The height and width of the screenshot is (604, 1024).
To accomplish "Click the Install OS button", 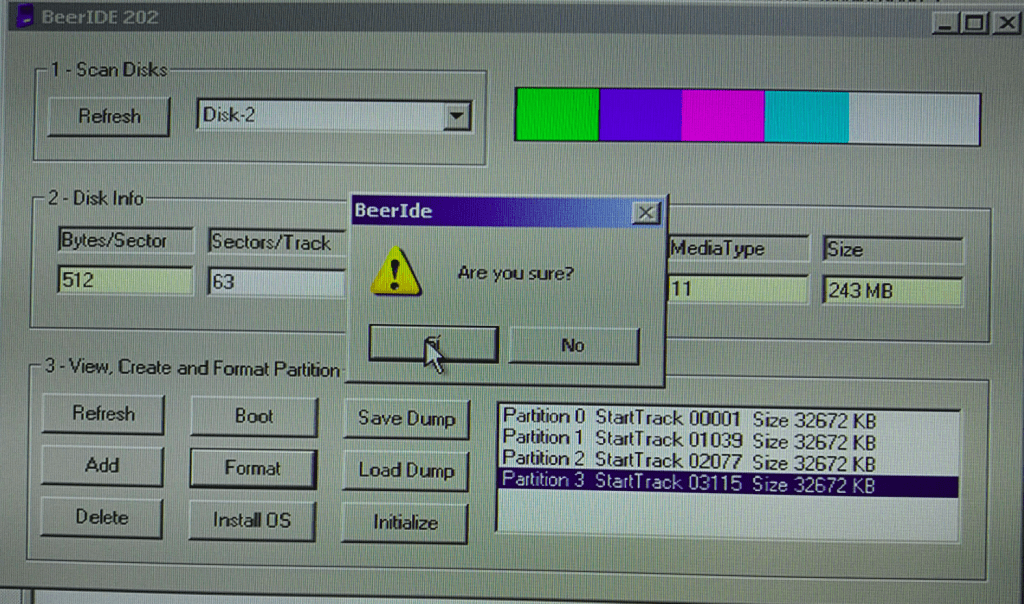I will (x=252, y=520).
